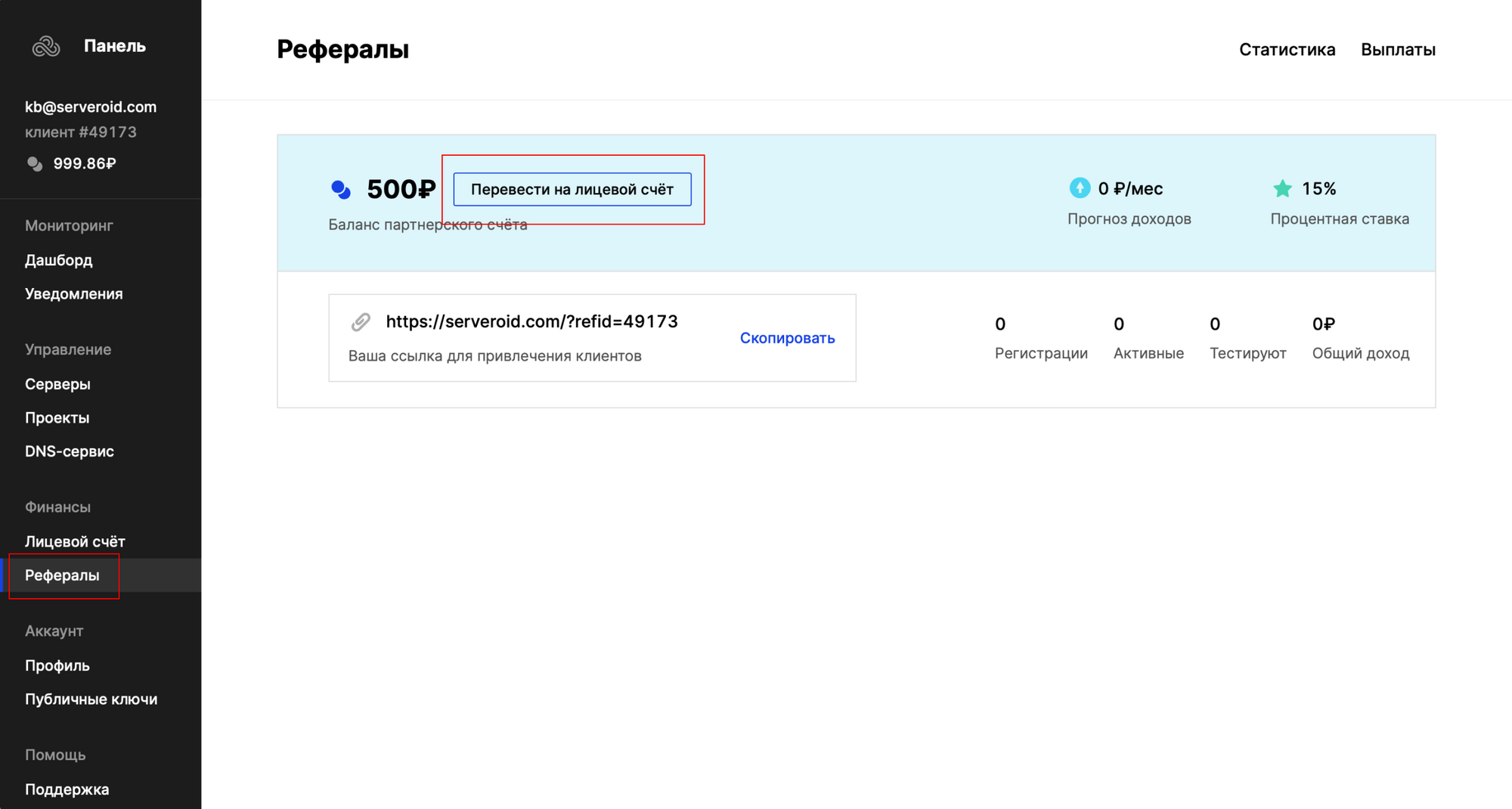Click the Помощь section header

pyautogui.click(x=55, y=755)
